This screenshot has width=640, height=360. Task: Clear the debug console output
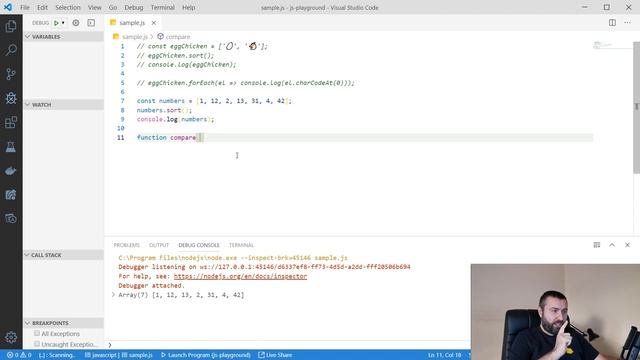point(597,245)
